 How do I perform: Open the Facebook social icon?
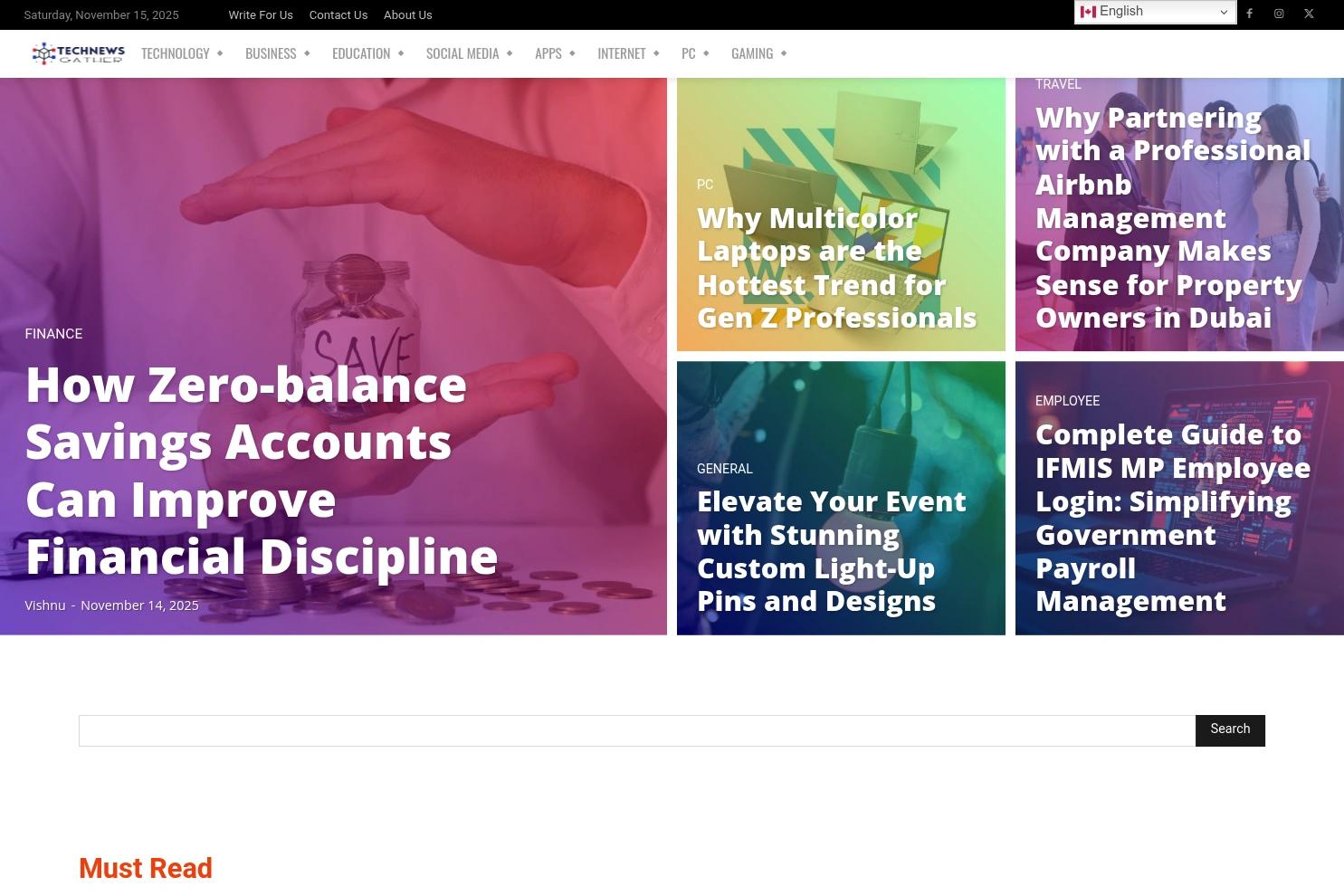pos(1249,14)
